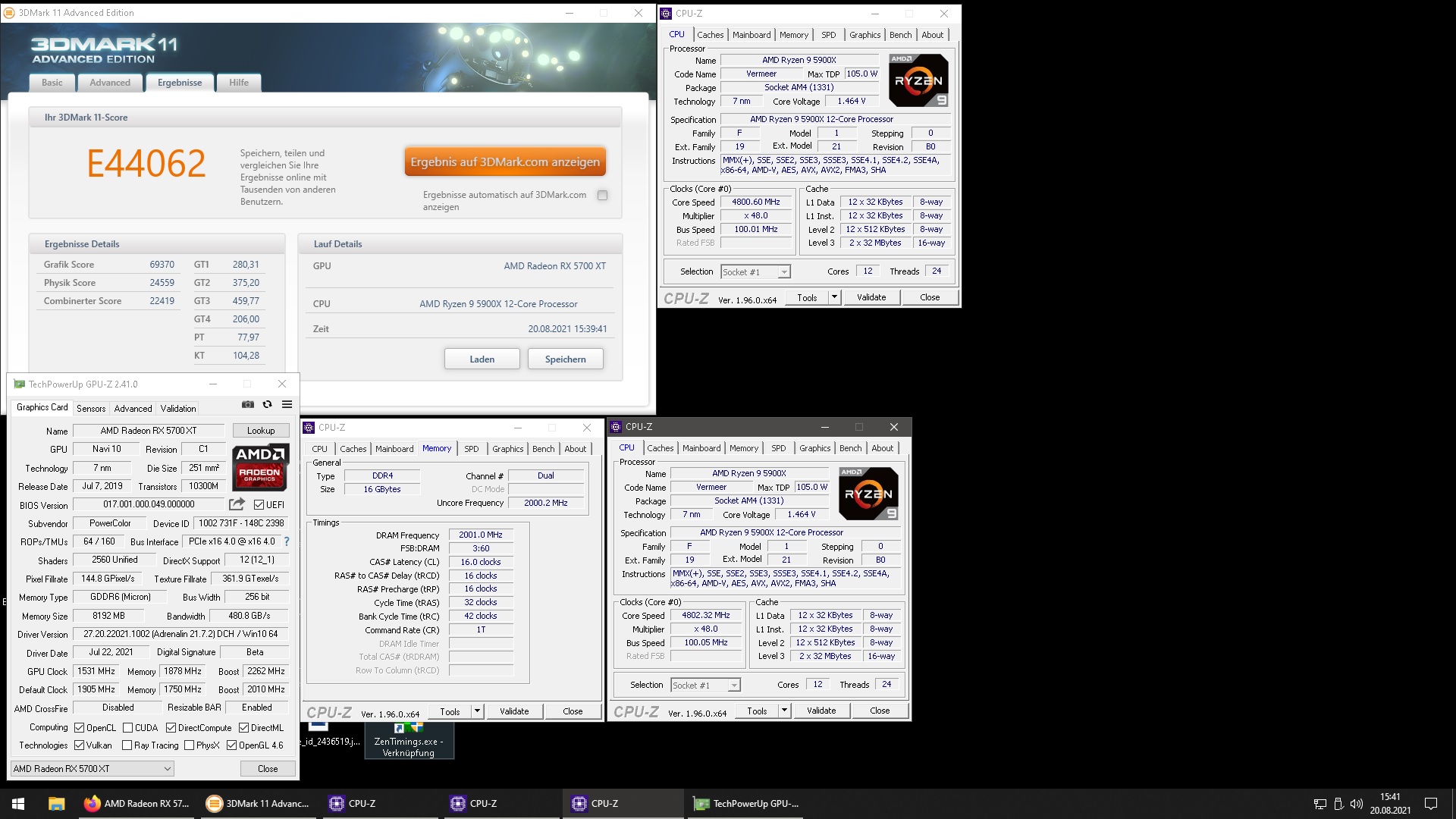Toggle auto-show results on 3DMark.com checkbox
1456x819 pixels.
point(602,195)
